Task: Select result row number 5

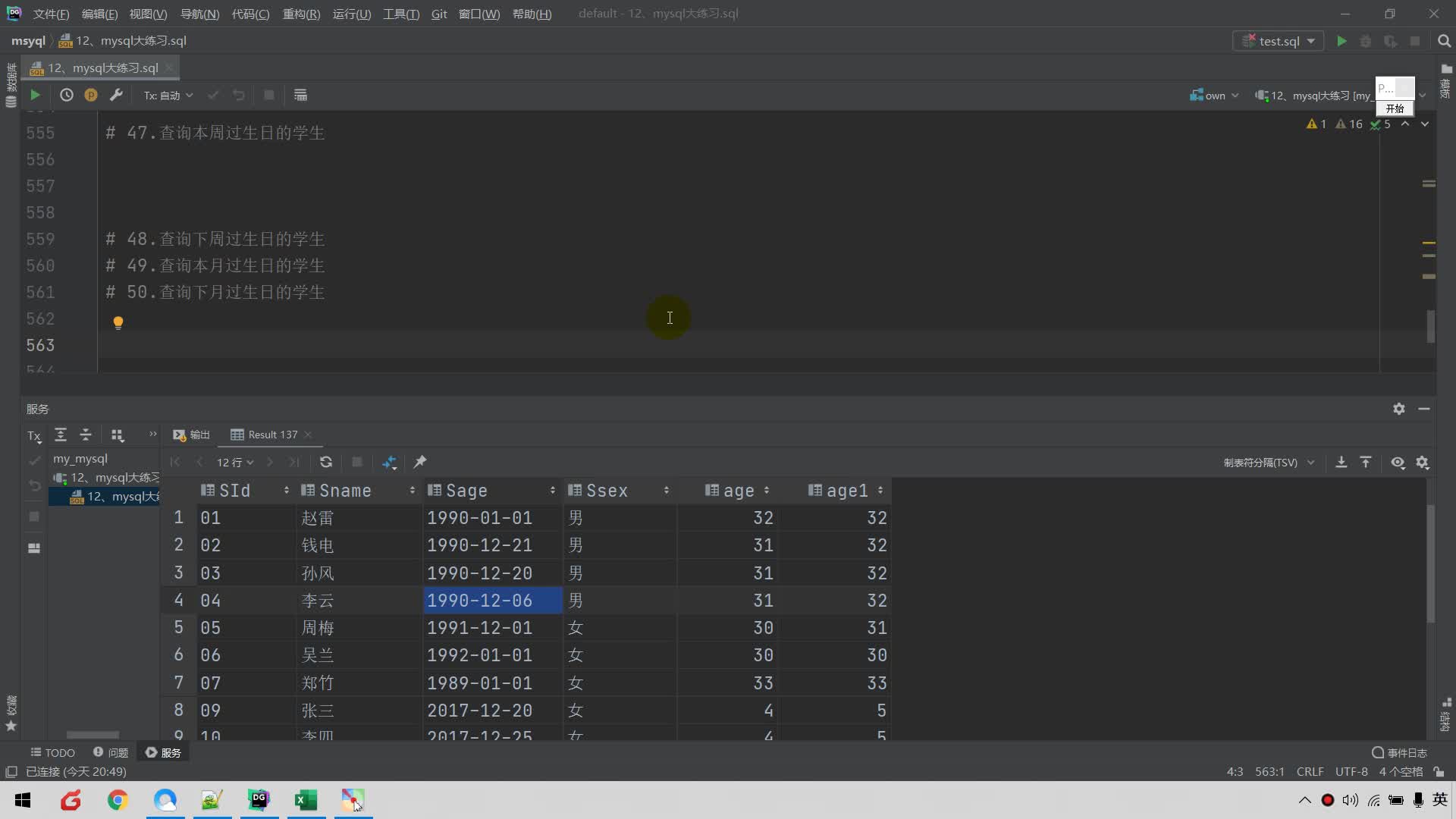Action: pyautogui.click(x=178, y=628)
